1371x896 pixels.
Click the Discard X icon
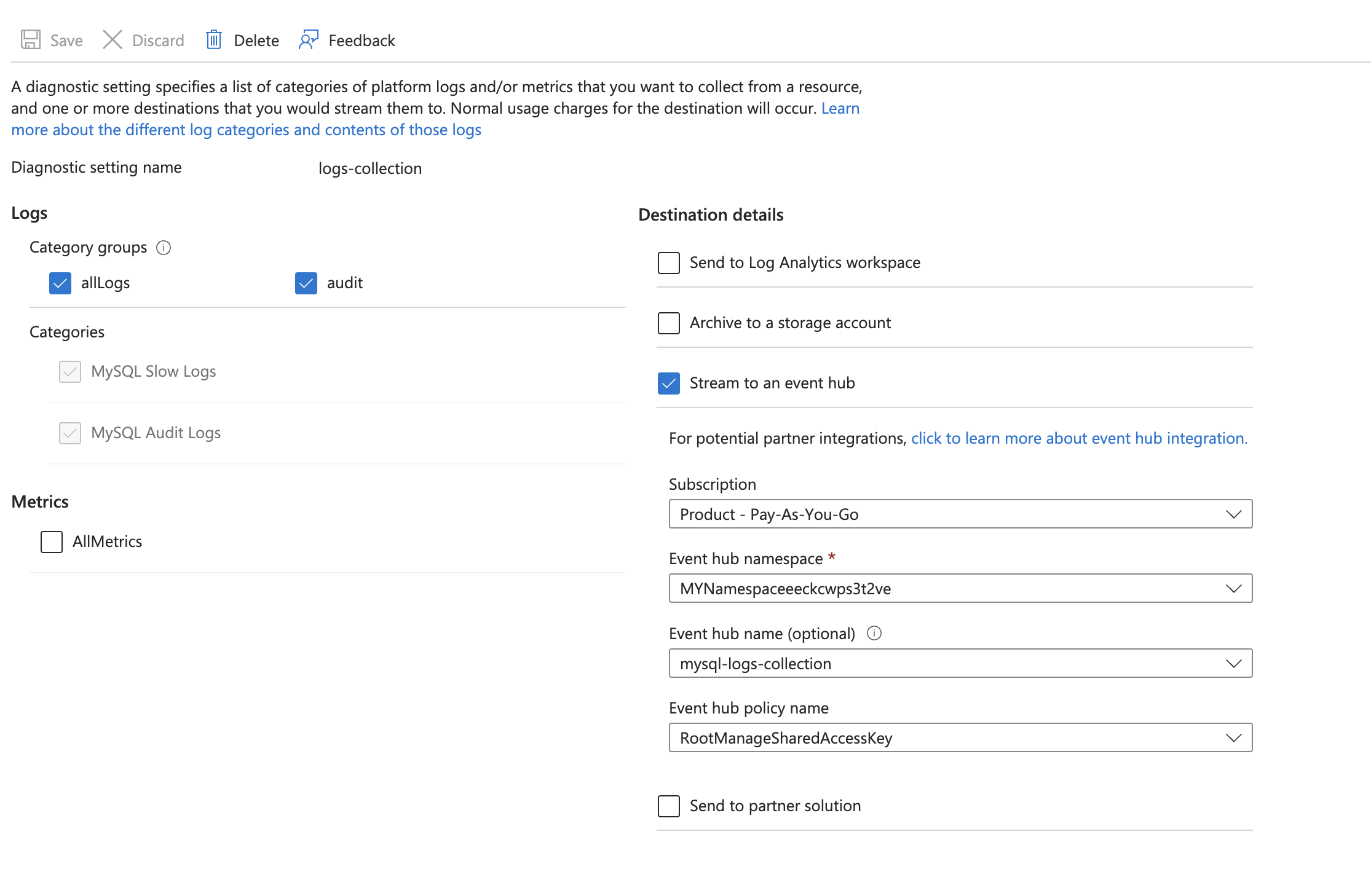pyautogui.click(x=113, y=39)
